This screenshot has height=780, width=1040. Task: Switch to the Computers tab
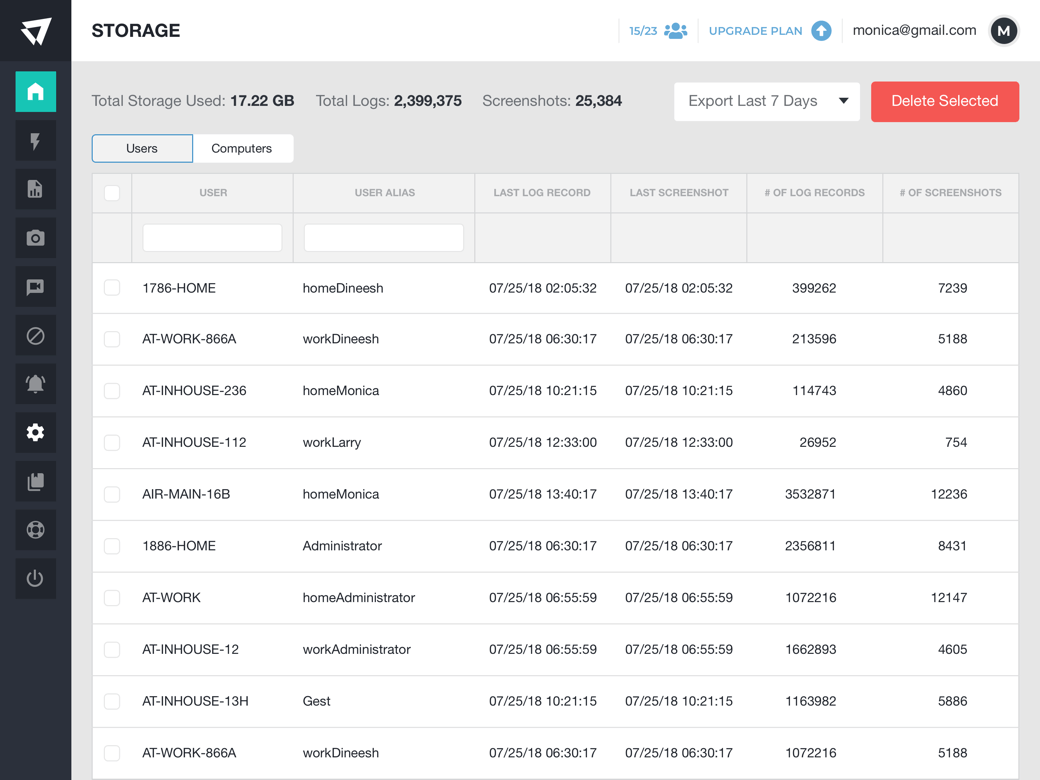coord(241,149)
